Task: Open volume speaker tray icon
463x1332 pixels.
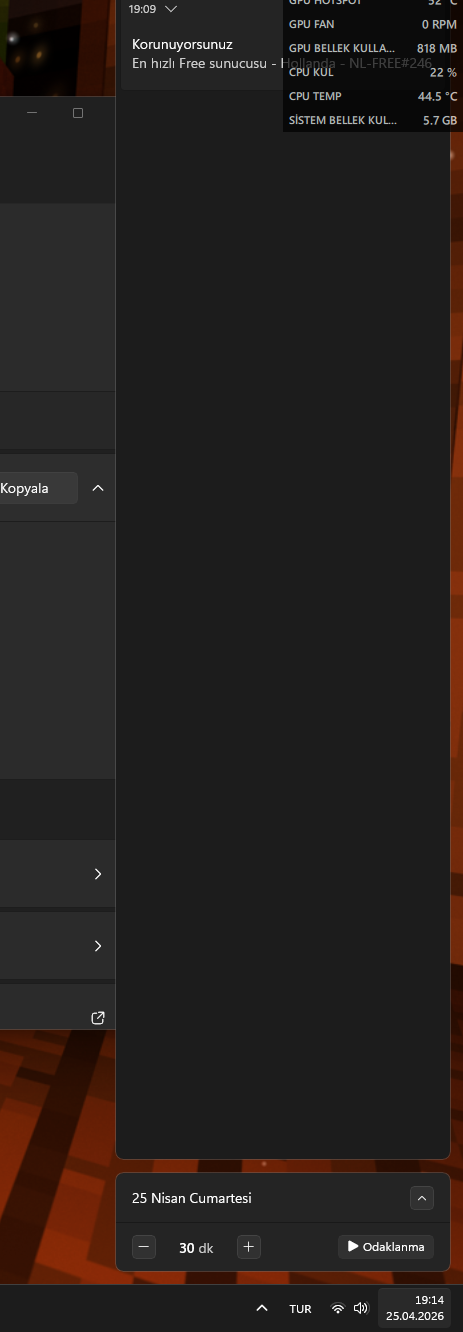Action: pos(361,1308)
